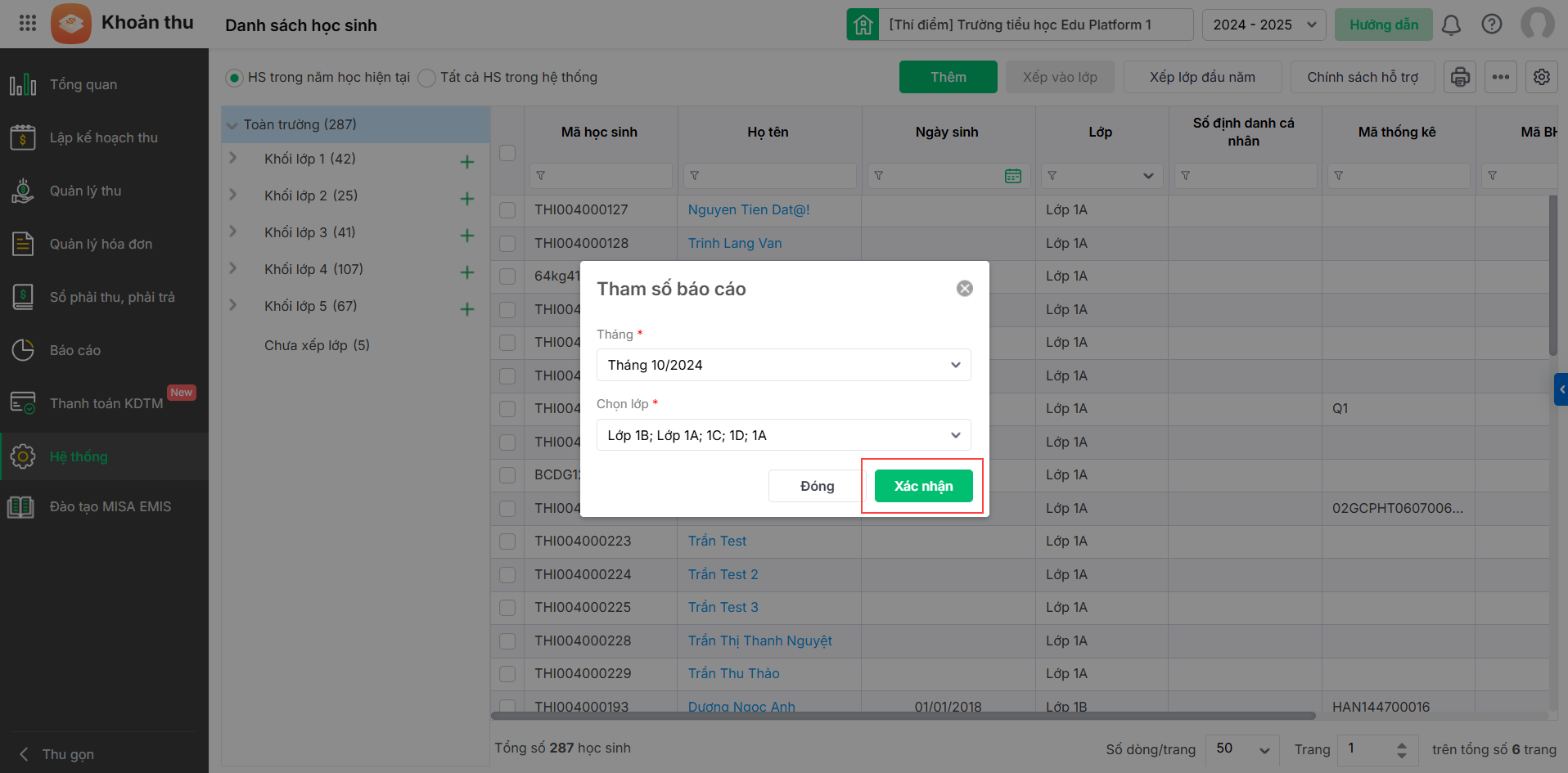
Task: Select 'Tất cả HS trong hệ thống' radio
Action: click(x=427, y=78)
